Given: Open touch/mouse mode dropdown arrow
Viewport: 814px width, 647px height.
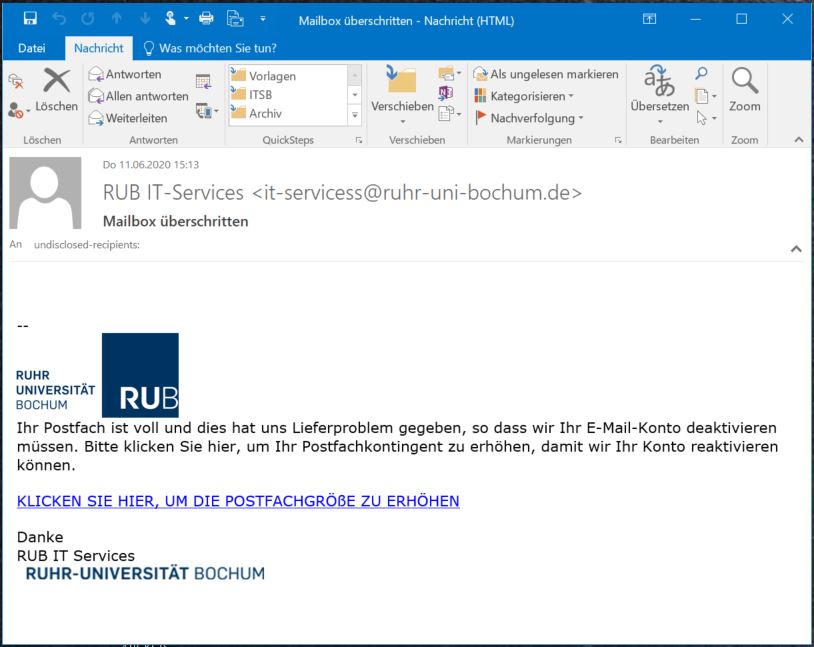Looking at the screenshot, I should click(x=186, y=19).
